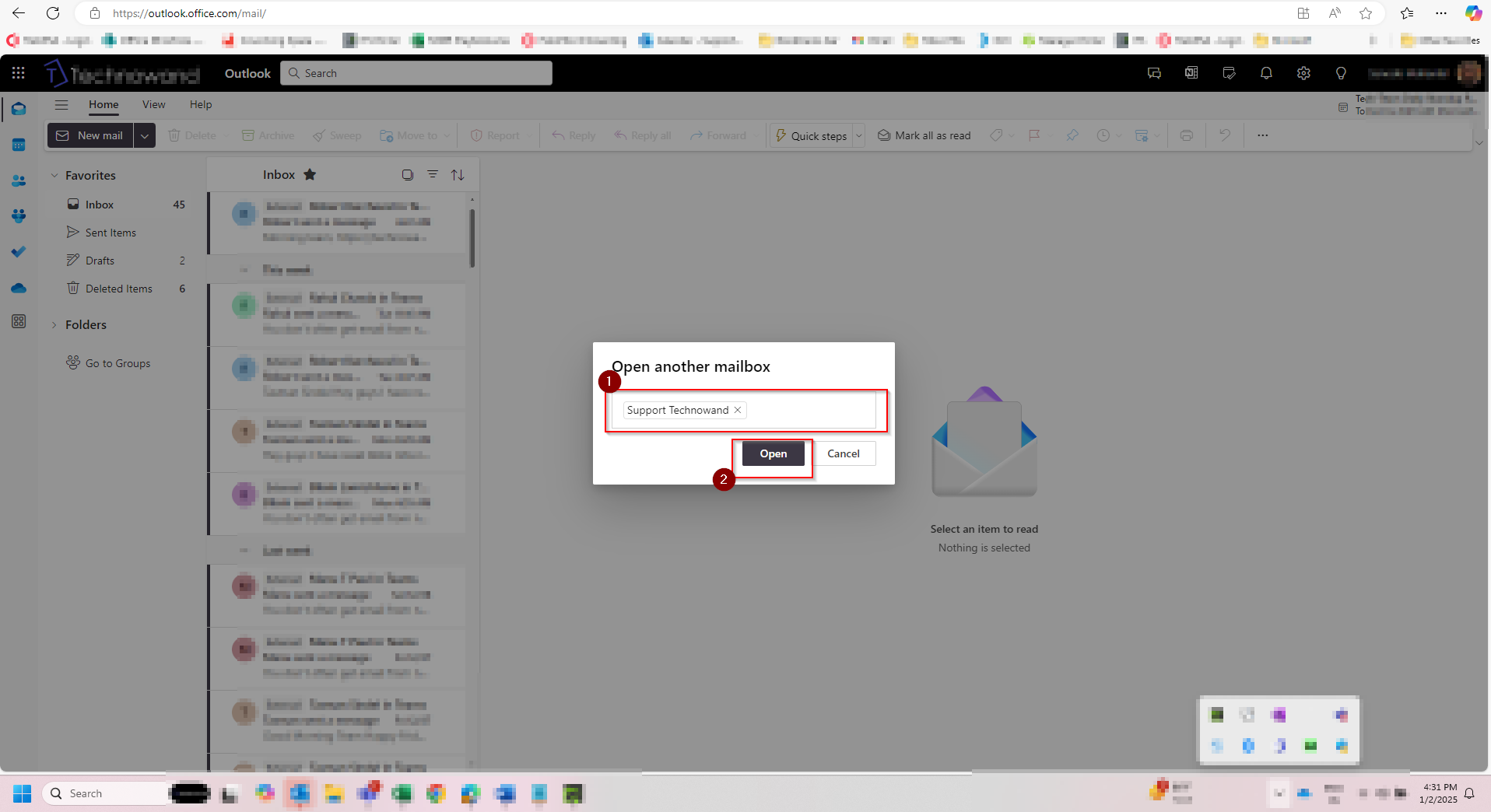
Task: Open the File Explorer icon in the taskbar
Action: pyautogui.click(x=334, y=793)
